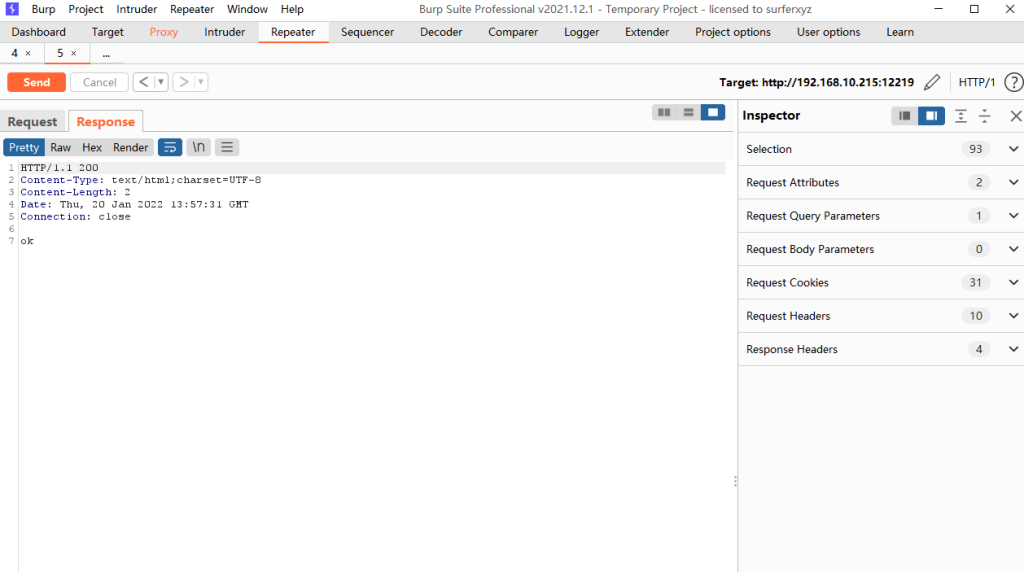
Task: Click the 'ok' response body text
Action: [x=27, y=241]
